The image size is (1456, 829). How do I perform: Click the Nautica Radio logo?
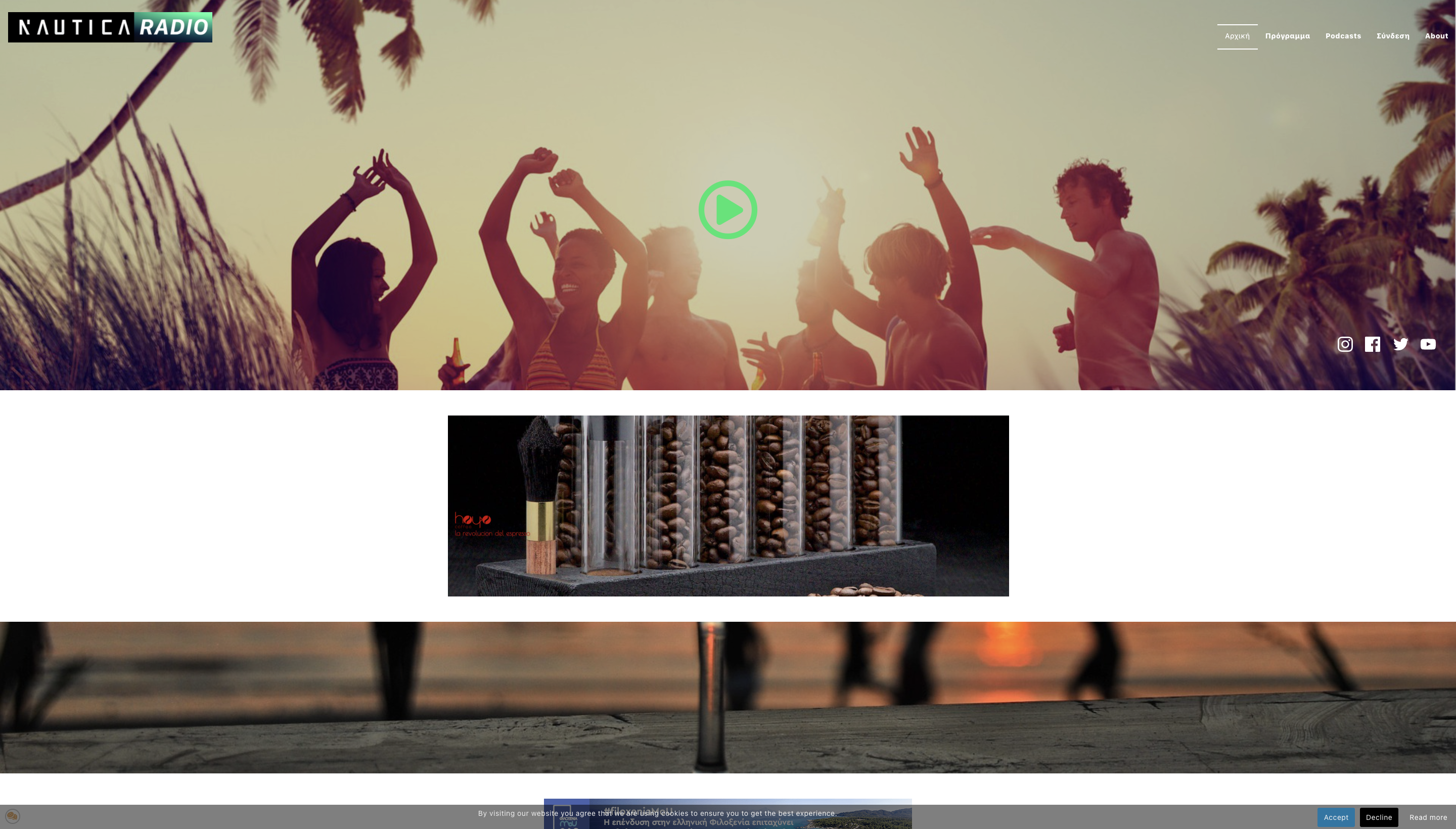(x=110, y=26)
